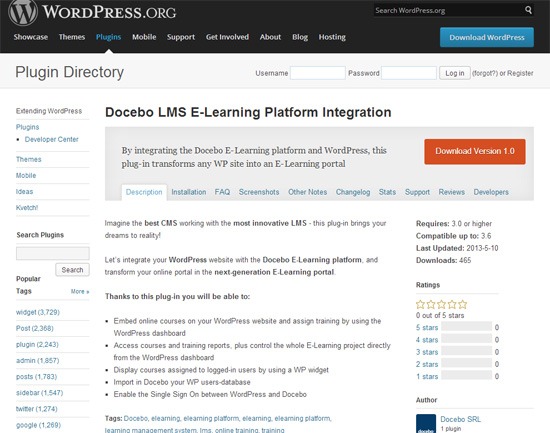Click the 3 stars rating bar
This screenshot has width=550, height=433.
(x=467, y=351)
